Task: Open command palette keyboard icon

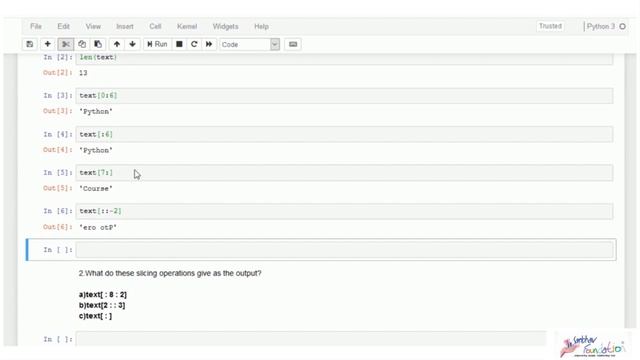Action: pos(293,44)
